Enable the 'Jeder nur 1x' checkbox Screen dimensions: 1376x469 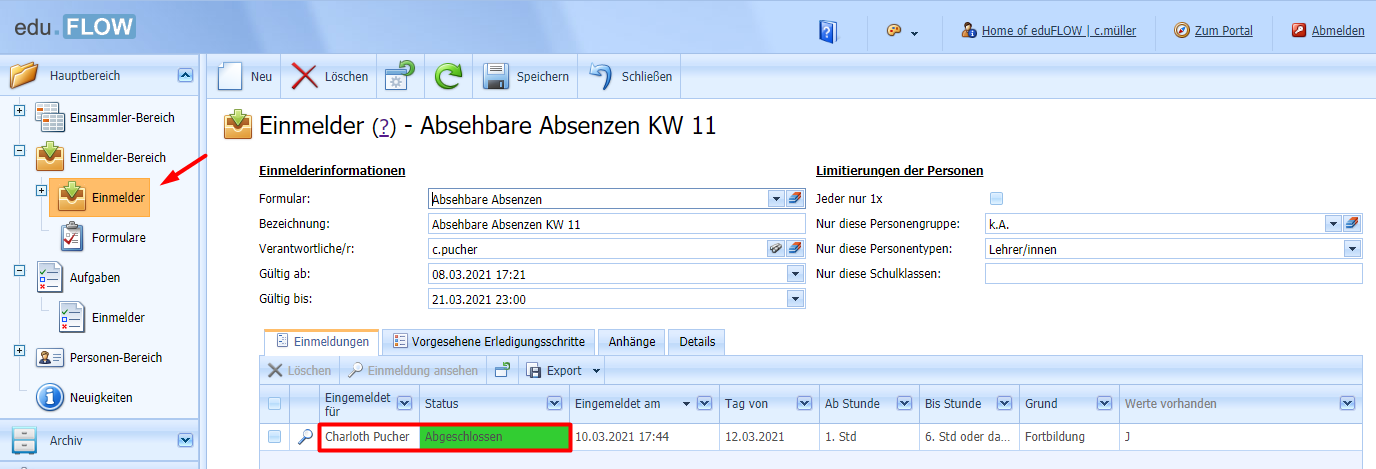tap(996, 199)
